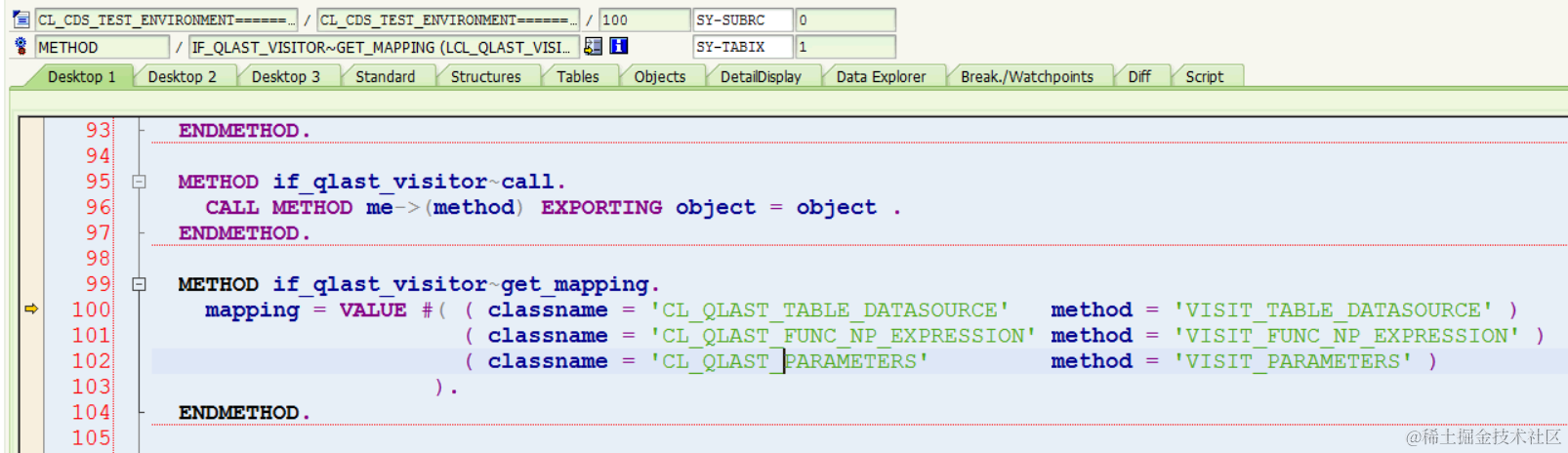Click line number 102 in the gutter

(92, 360)
